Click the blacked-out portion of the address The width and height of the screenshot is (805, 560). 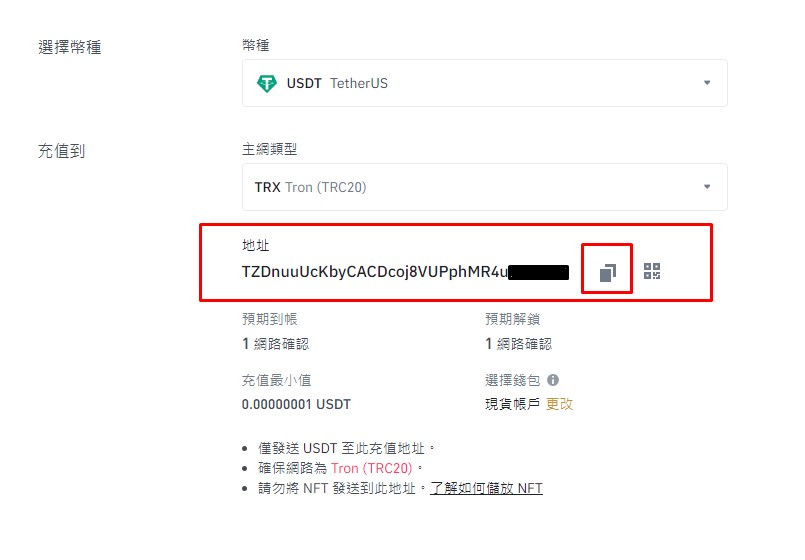pos(539,273)
